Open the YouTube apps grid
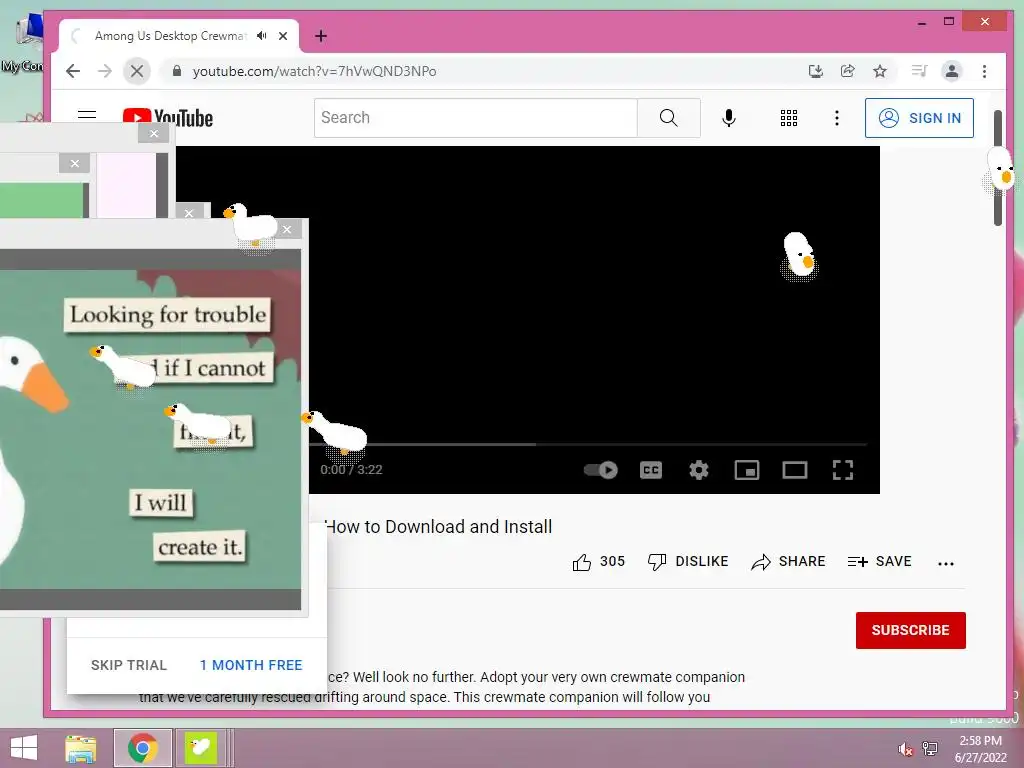This screenshot has width=1024, height=768. pyautogui.click(x=789, y=118)
